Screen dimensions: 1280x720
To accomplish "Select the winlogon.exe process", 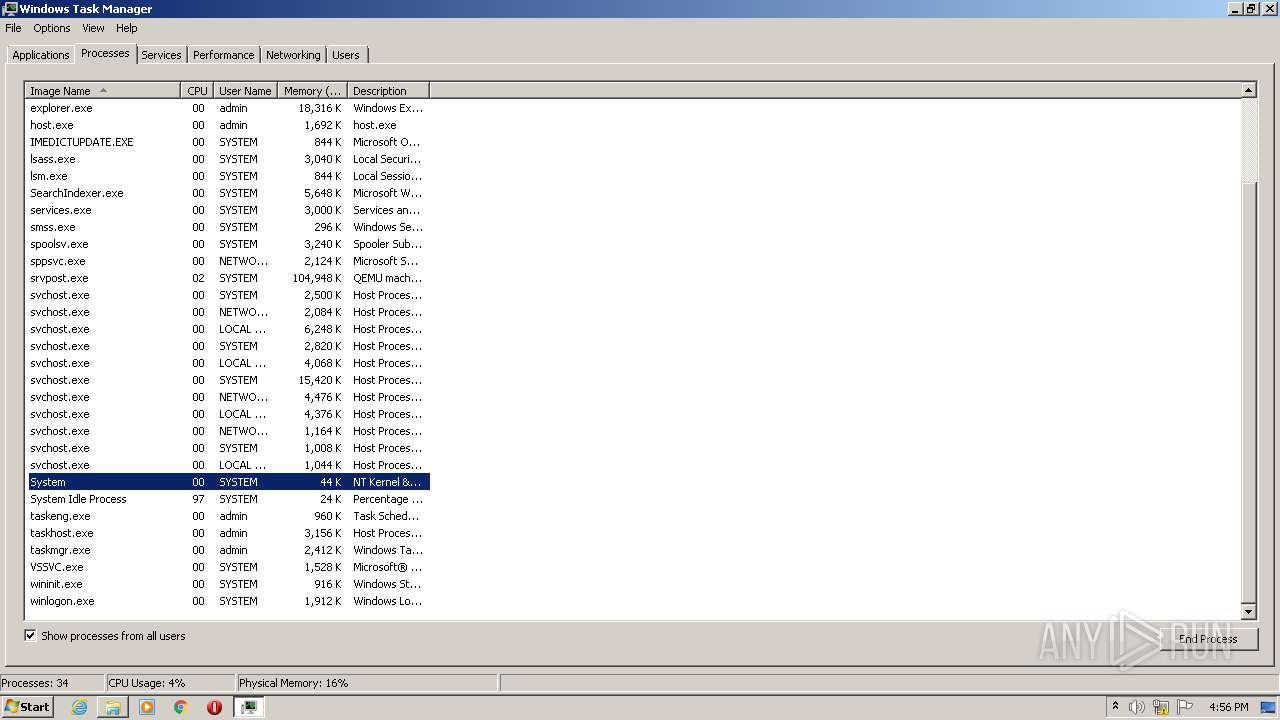I will (228, 601).
